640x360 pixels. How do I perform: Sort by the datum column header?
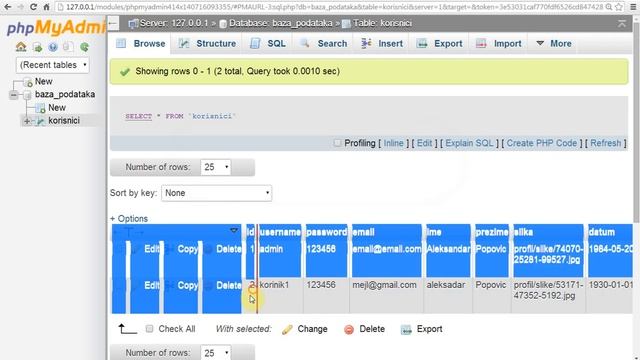(602, 232)
